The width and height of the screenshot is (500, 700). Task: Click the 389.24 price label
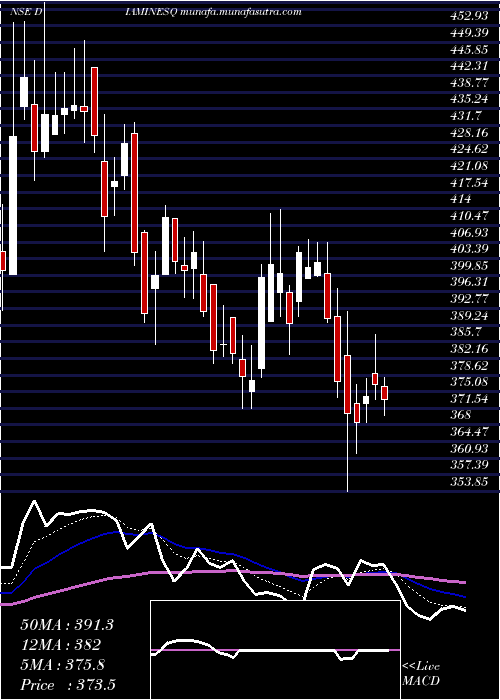pyautogui.click(x=469, y=316)
